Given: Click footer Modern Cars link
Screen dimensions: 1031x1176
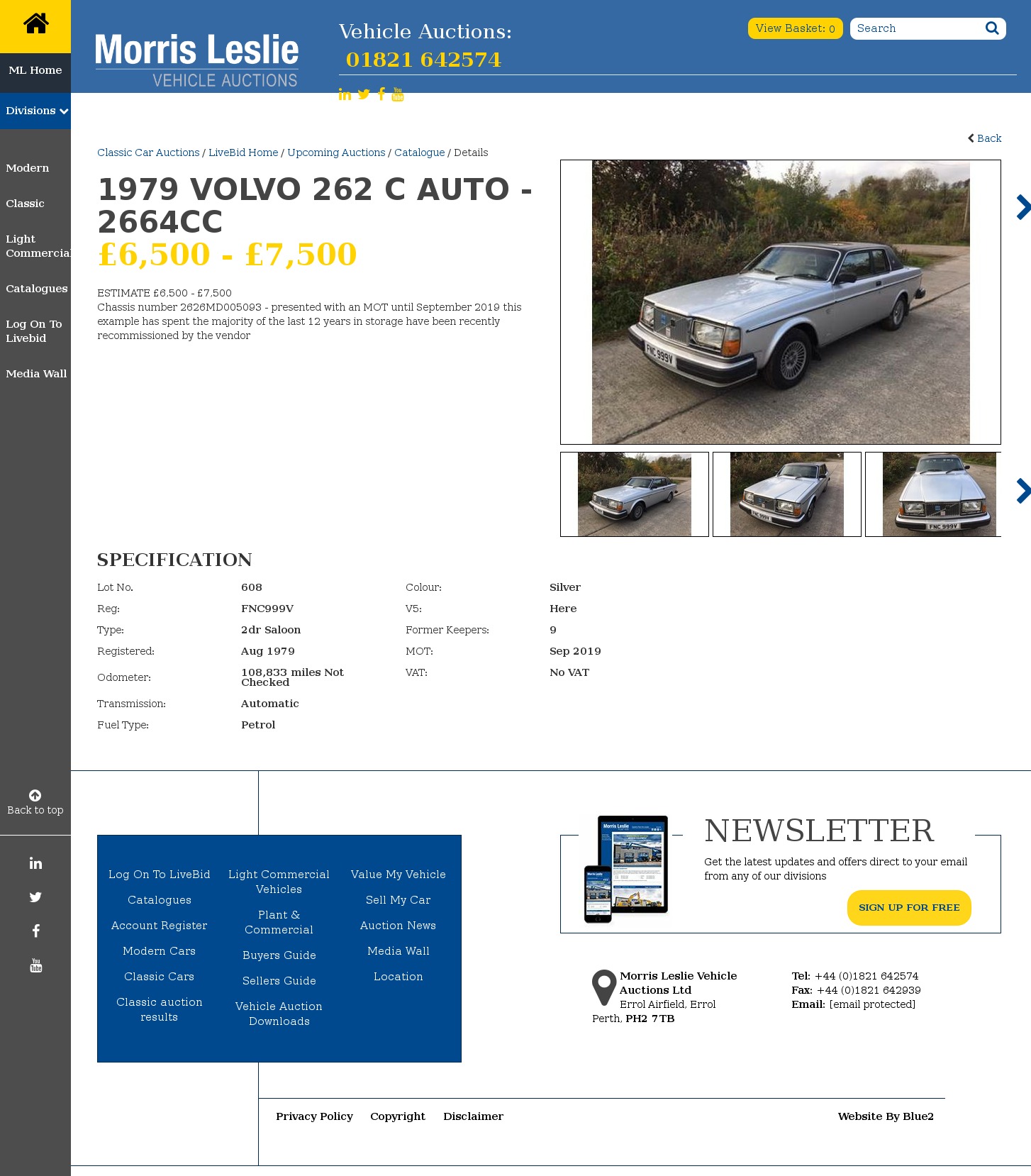Looking at the screenshot, I should (x=160, y=951).
